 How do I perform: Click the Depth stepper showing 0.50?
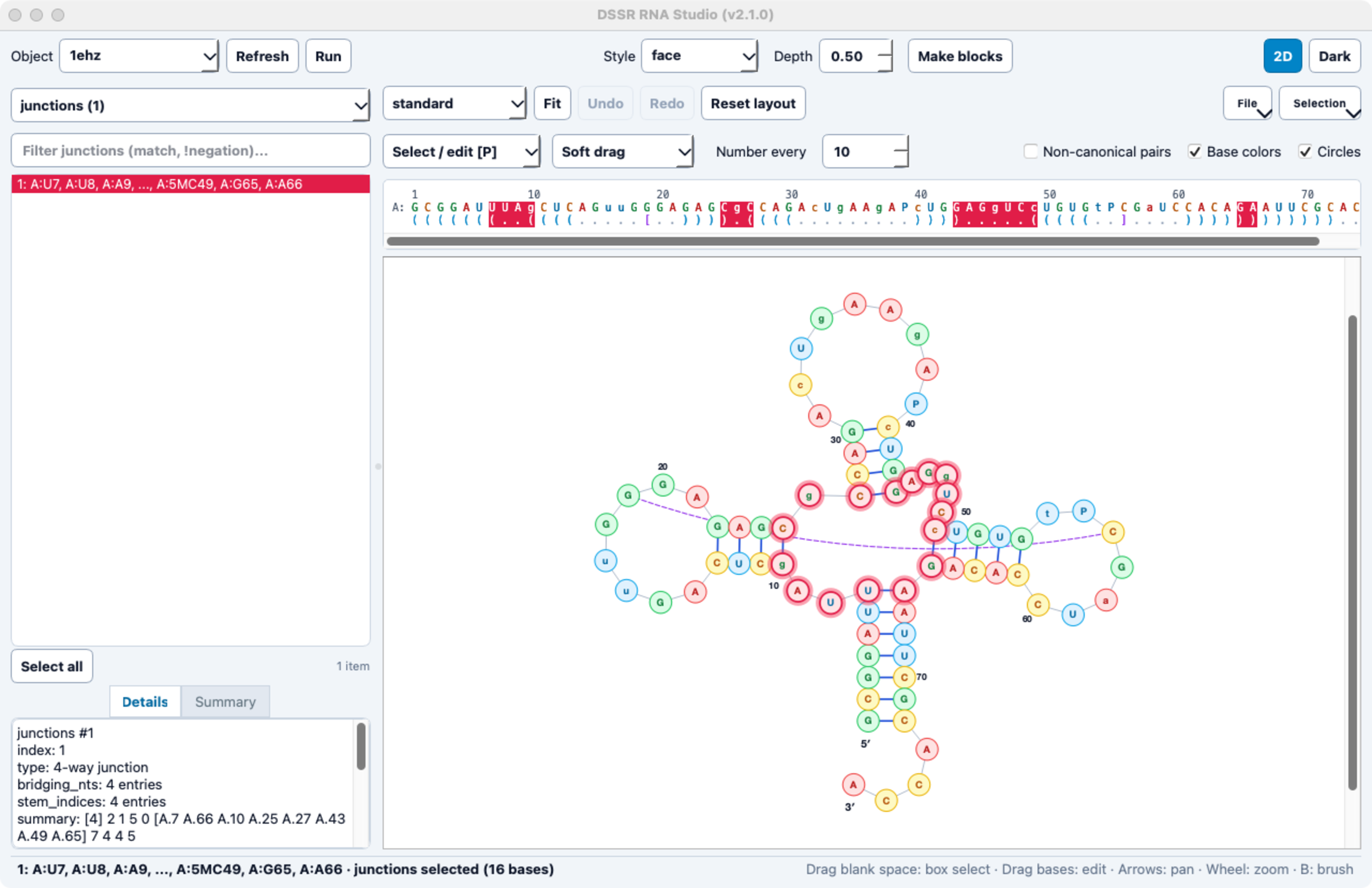pyautogui.click(x=856, y=56)
